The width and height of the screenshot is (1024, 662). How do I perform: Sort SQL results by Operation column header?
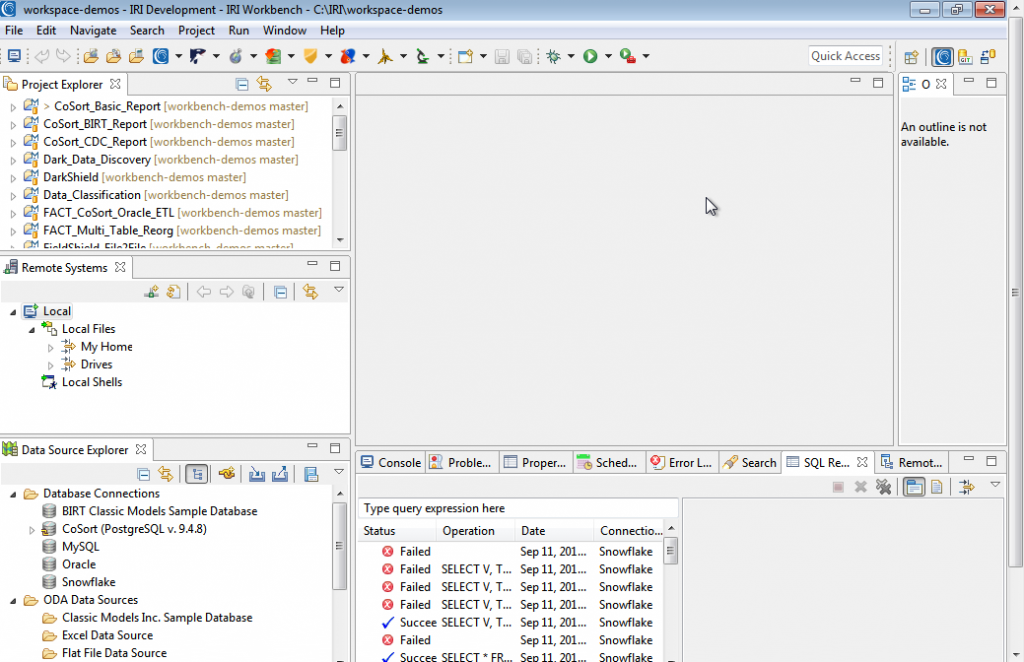[x=475, y=531]
